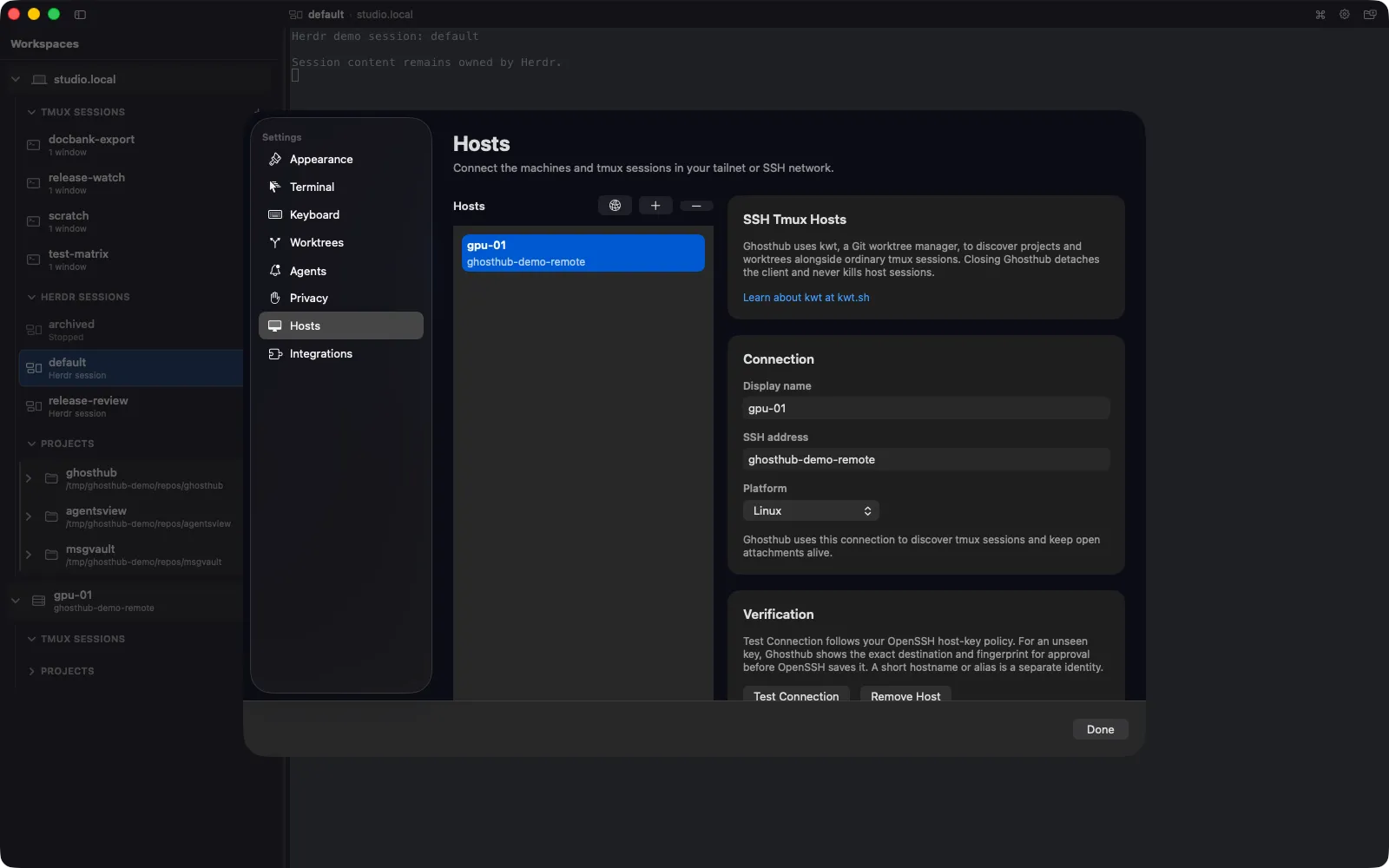Select the Hosts settings section
The width and height of the screenshot is (1389, 868).
pyautogui.click(x=341, y=325)
